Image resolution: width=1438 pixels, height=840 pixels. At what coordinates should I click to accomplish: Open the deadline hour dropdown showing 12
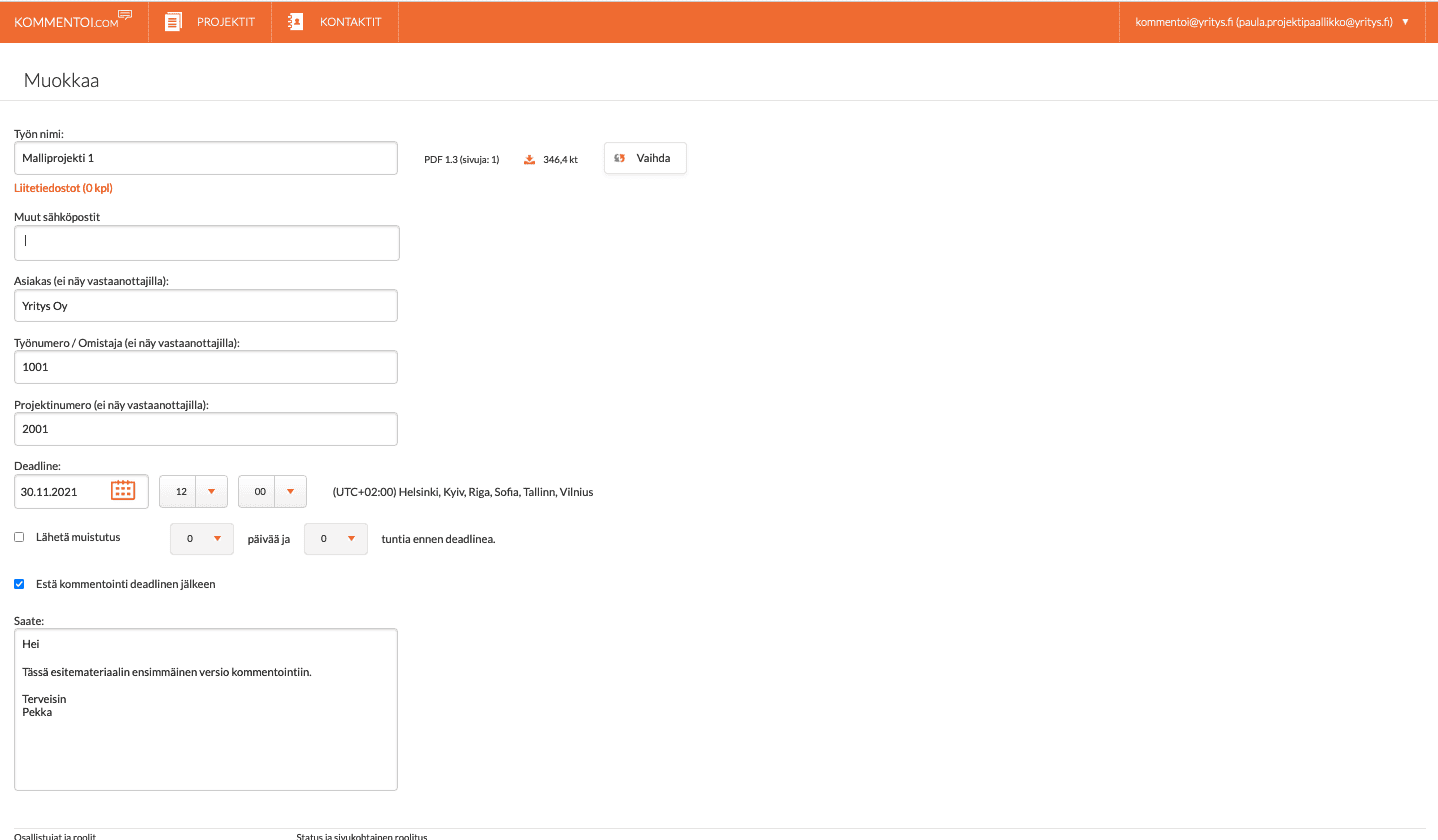[x=211, y=491]
